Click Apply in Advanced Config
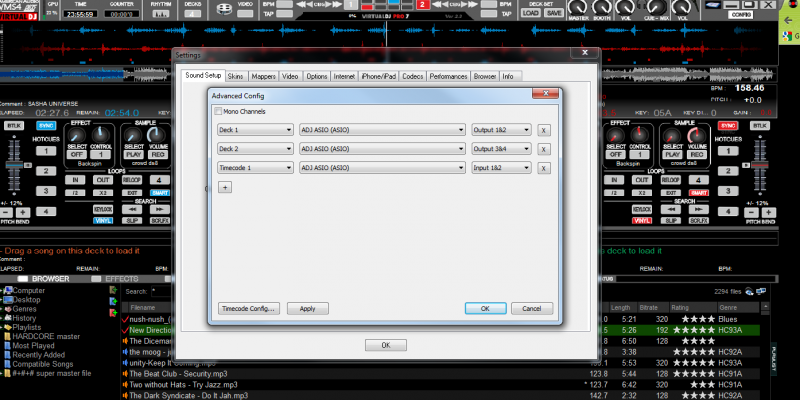The height and width of the screenshot is (400, 800). pyautogui.click(x=308, y=309)
